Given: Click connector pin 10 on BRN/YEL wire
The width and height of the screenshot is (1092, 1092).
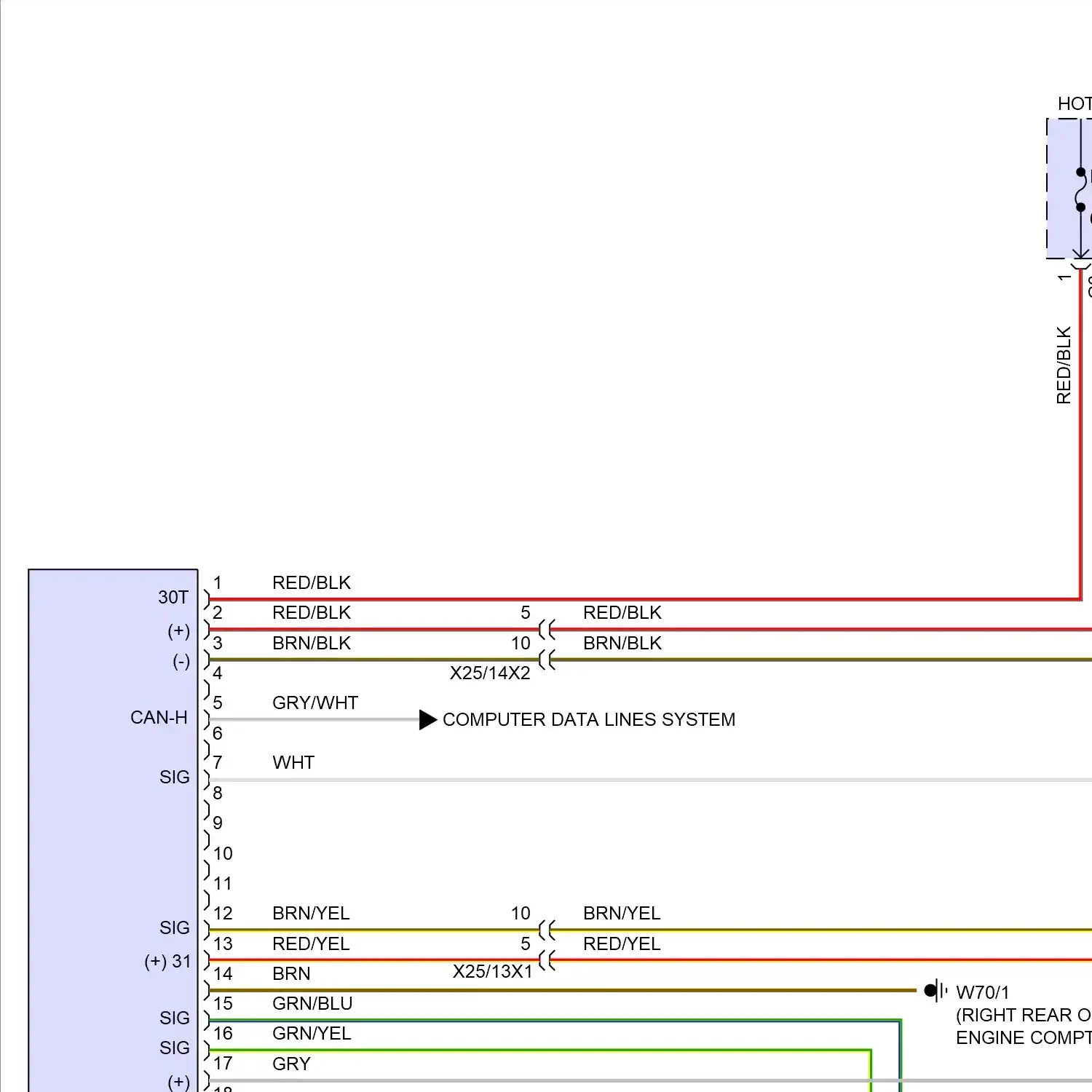Looking at the screenshot, I should [x=521, y=914].
